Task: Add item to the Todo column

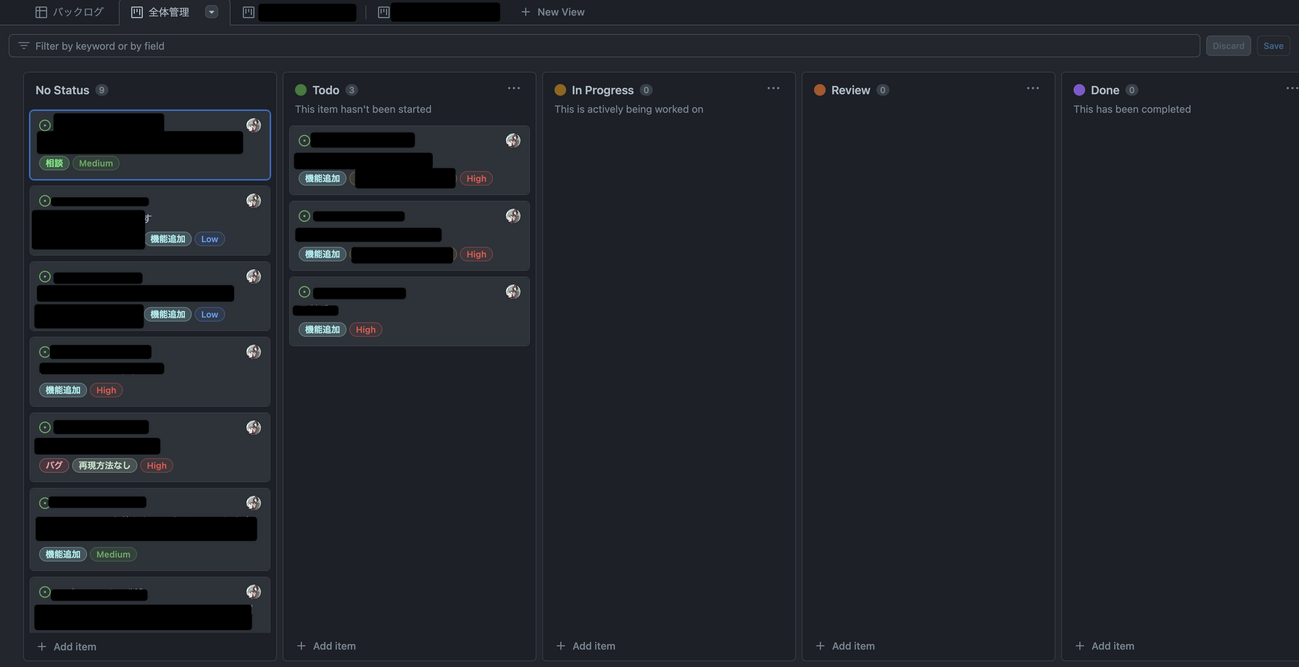Action: [x=326, y=646]
